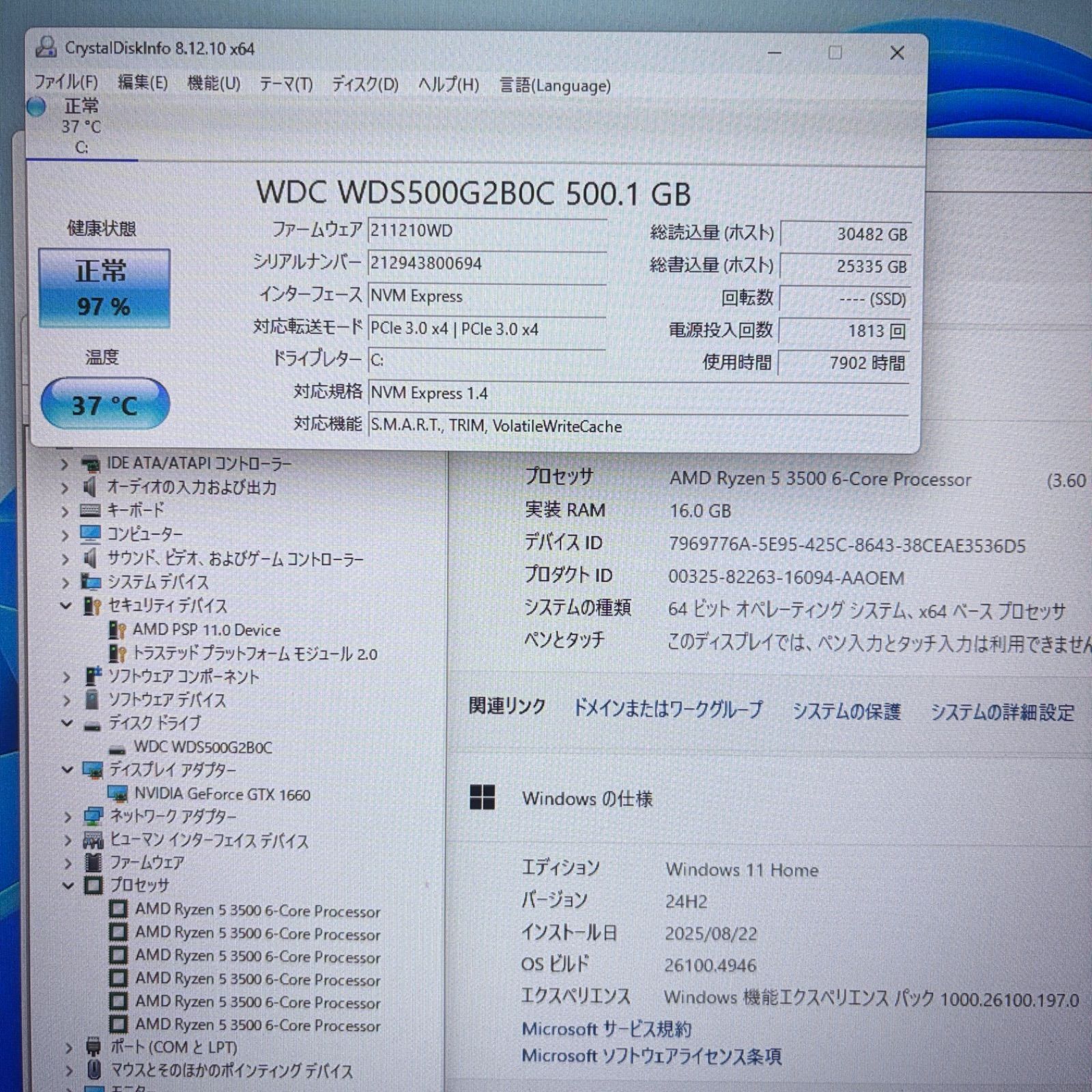Collapse the プロセッサ tree node
Image resolution: width=1092 pixels, height=1092 pixels.
click(x=68, y=885)
